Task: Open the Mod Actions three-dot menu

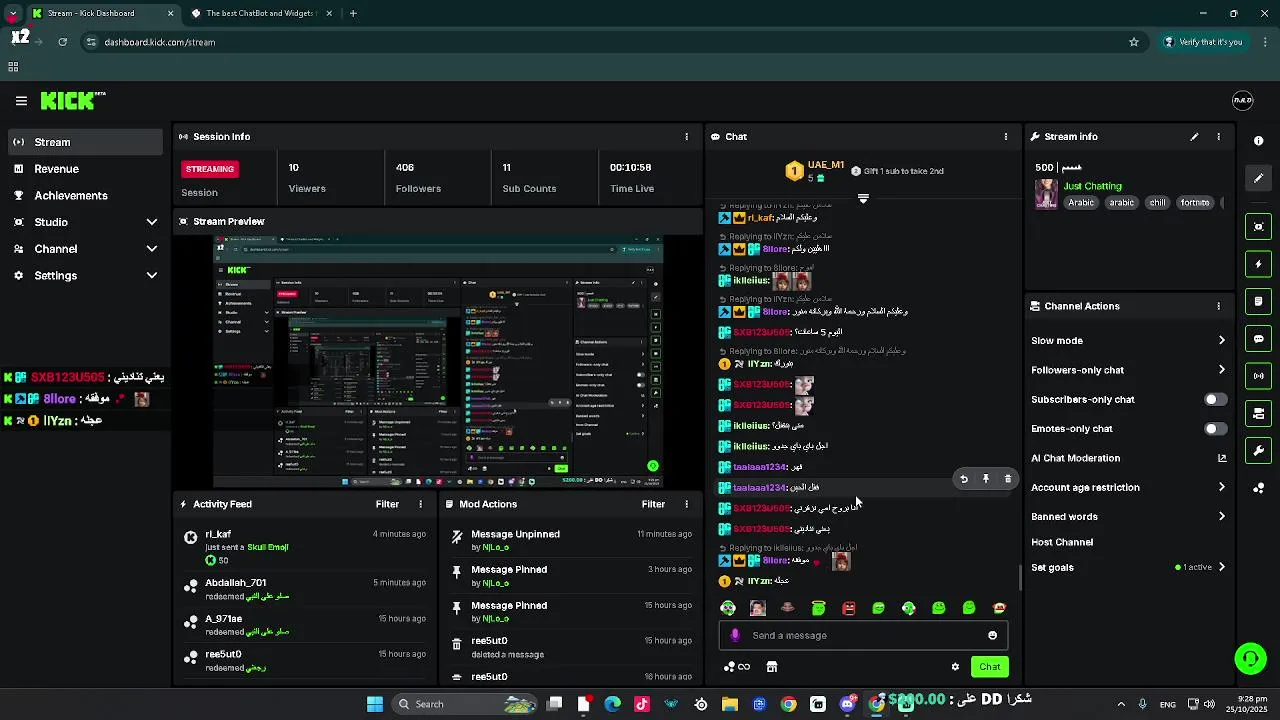Action: (686, 505)
